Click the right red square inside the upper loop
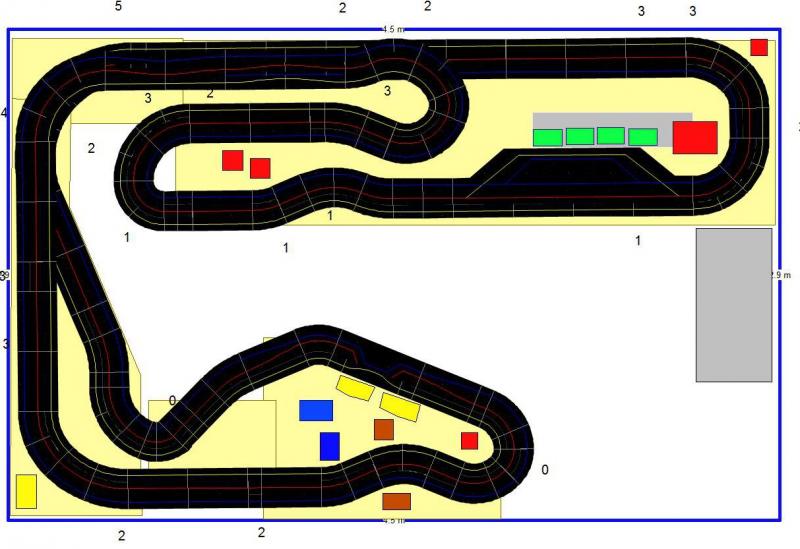The height and width of the screenshot is (549, 800). [260, 168]
